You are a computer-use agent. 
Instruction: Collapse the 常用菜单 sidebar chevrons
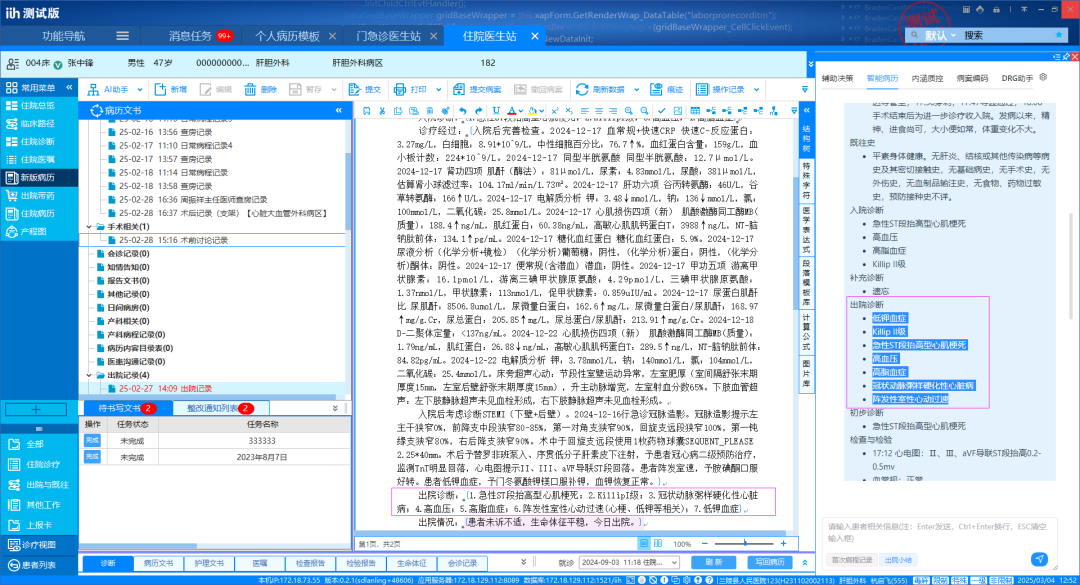point(70,88)
